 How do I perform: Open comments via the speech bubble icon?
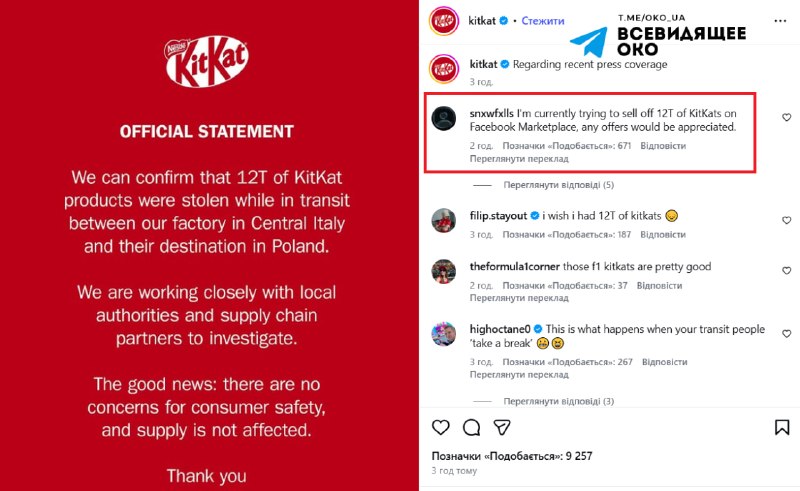click(472, 427)
